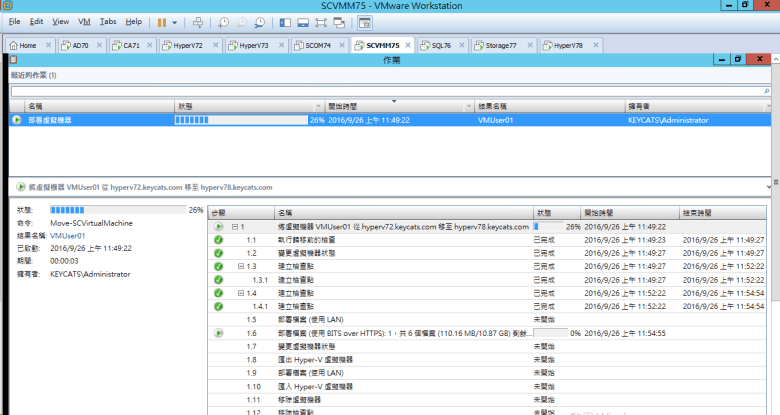Open the snapshot manager toolbar icon
Image resolution: width=780 pixels, height=415 pixels.
(260, 21)
